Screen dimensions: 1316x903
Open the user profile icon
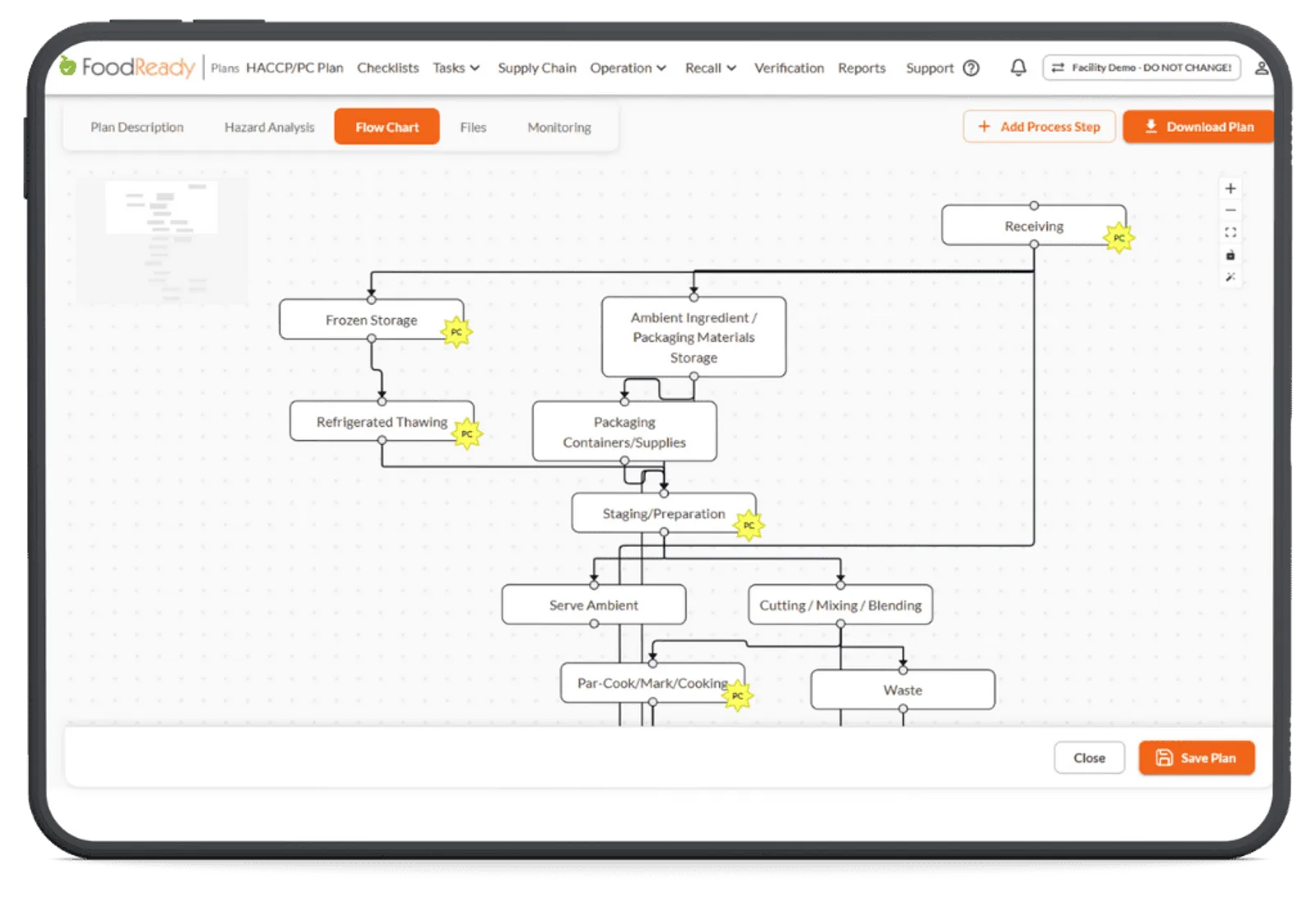(1261, 67)
